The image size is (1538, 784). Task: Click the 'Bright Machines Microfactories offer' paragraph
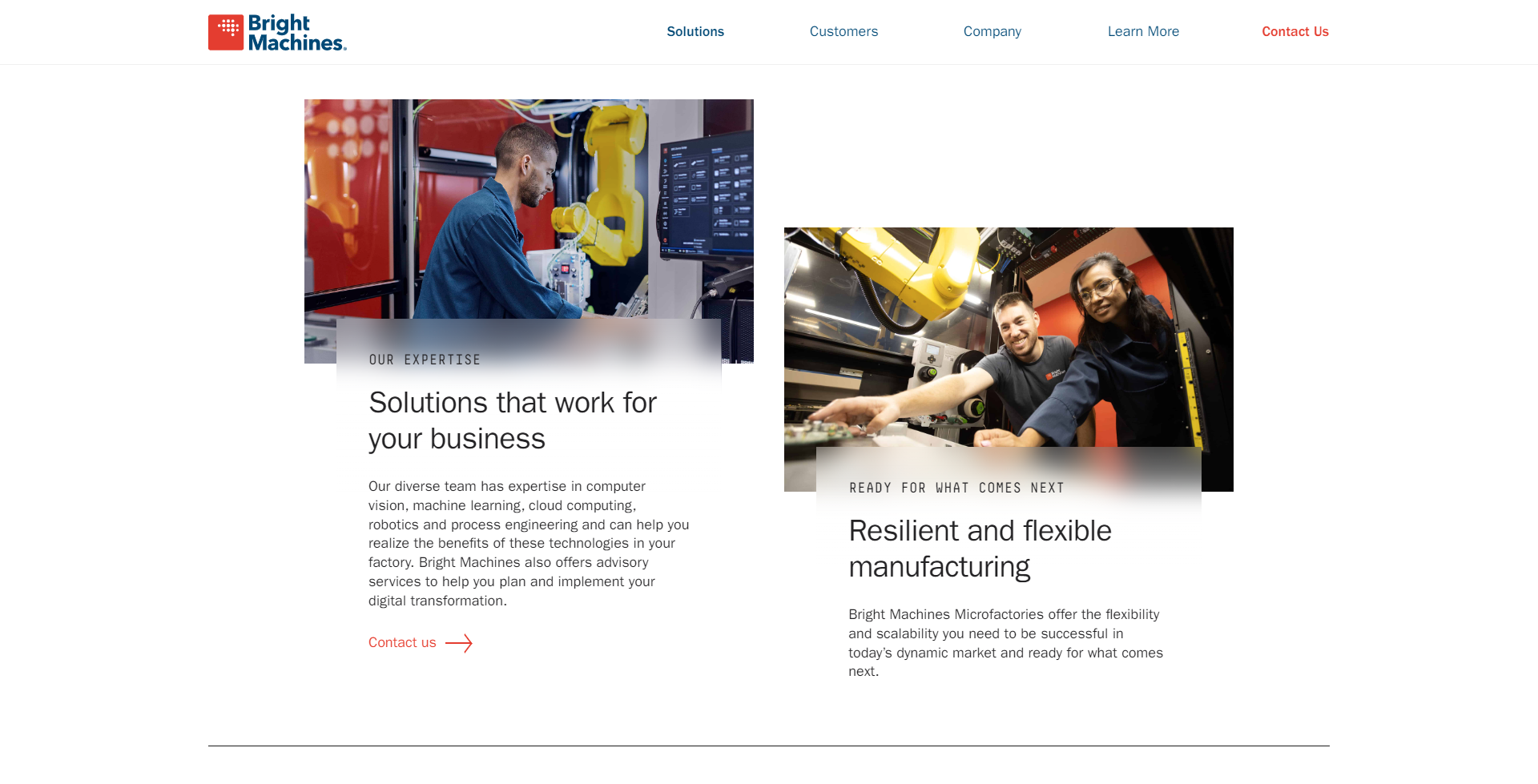coord(1005,642)
